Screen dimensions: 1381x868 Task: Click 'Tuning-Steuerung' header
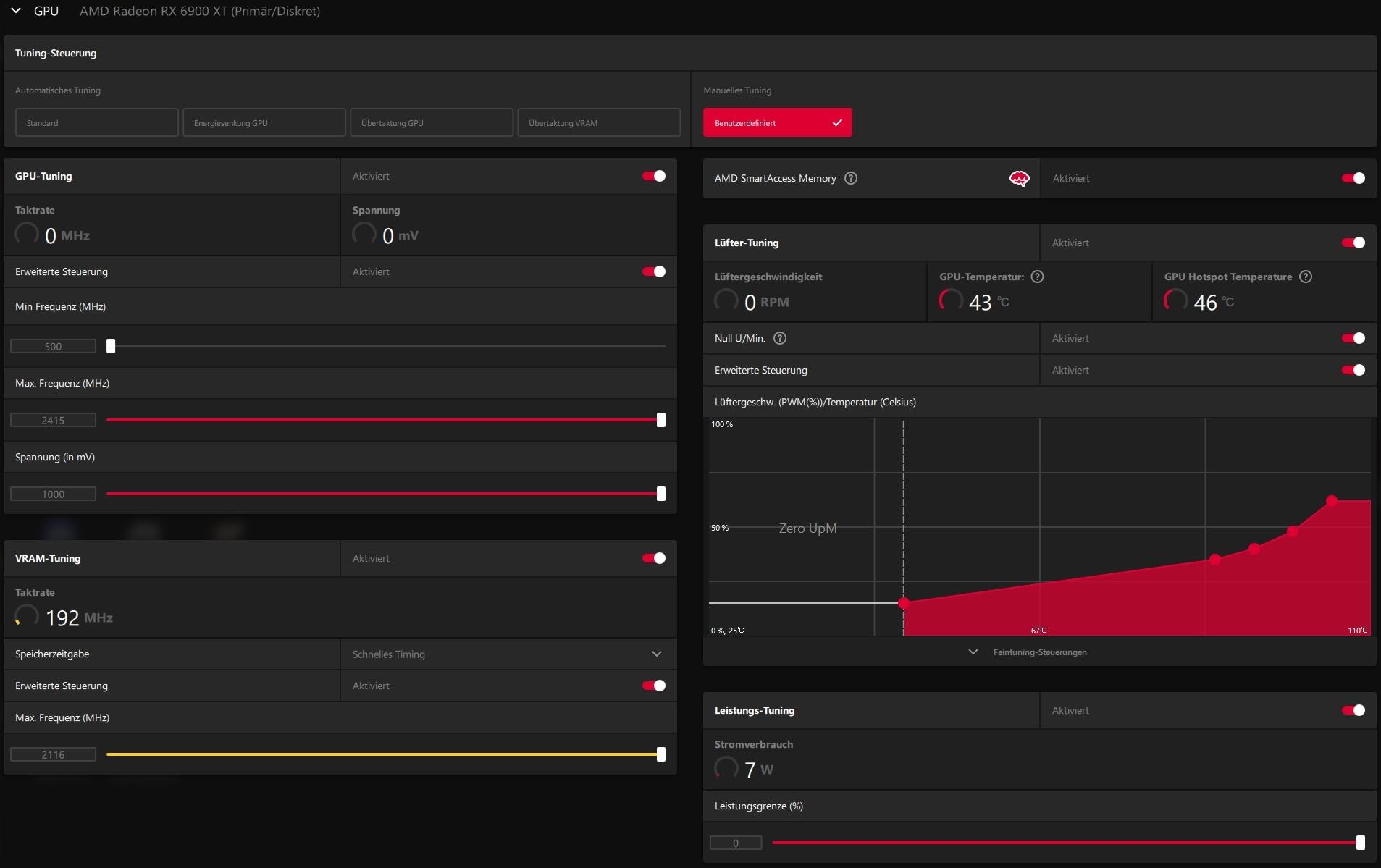click(x=56, y=53)
